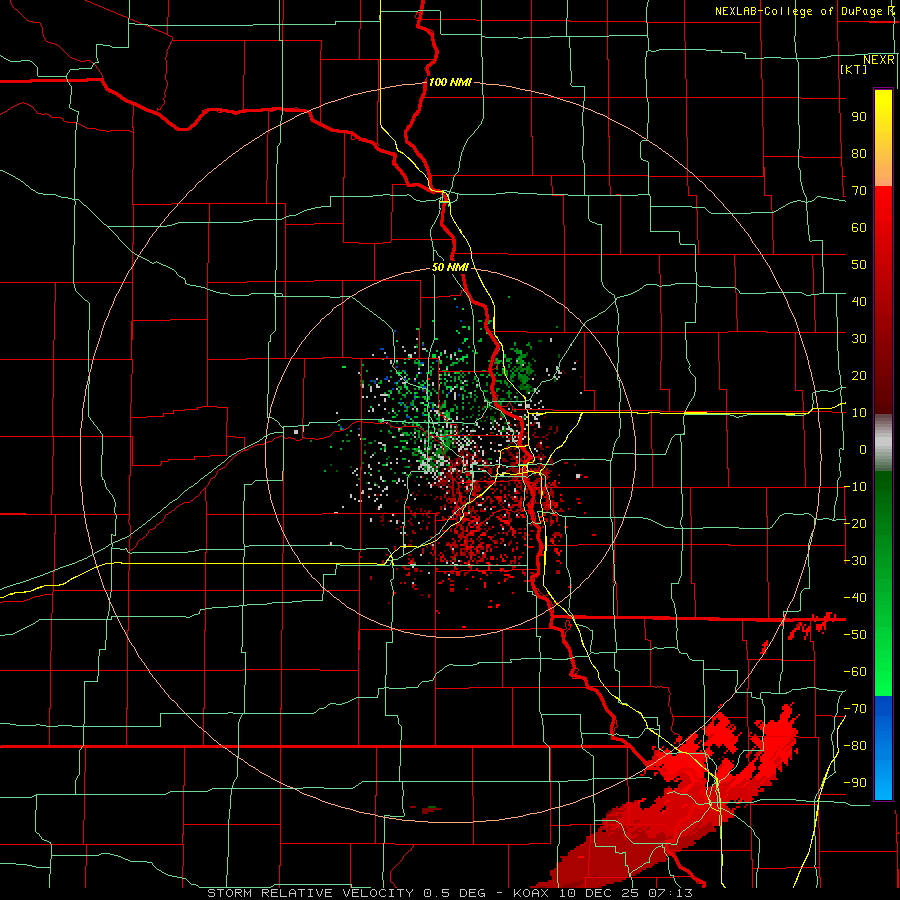
Task: Click the 100 NMI range ring label
Action: click(450, 82)
